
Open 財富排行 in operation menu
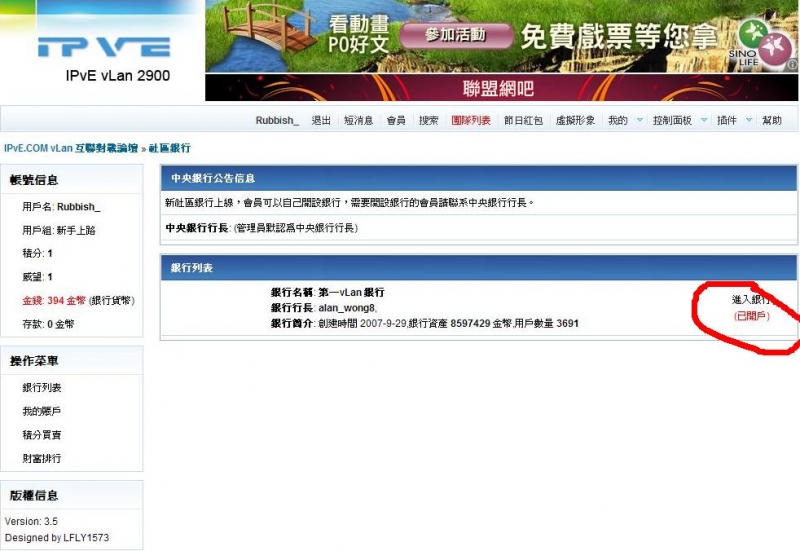(42, 458)
